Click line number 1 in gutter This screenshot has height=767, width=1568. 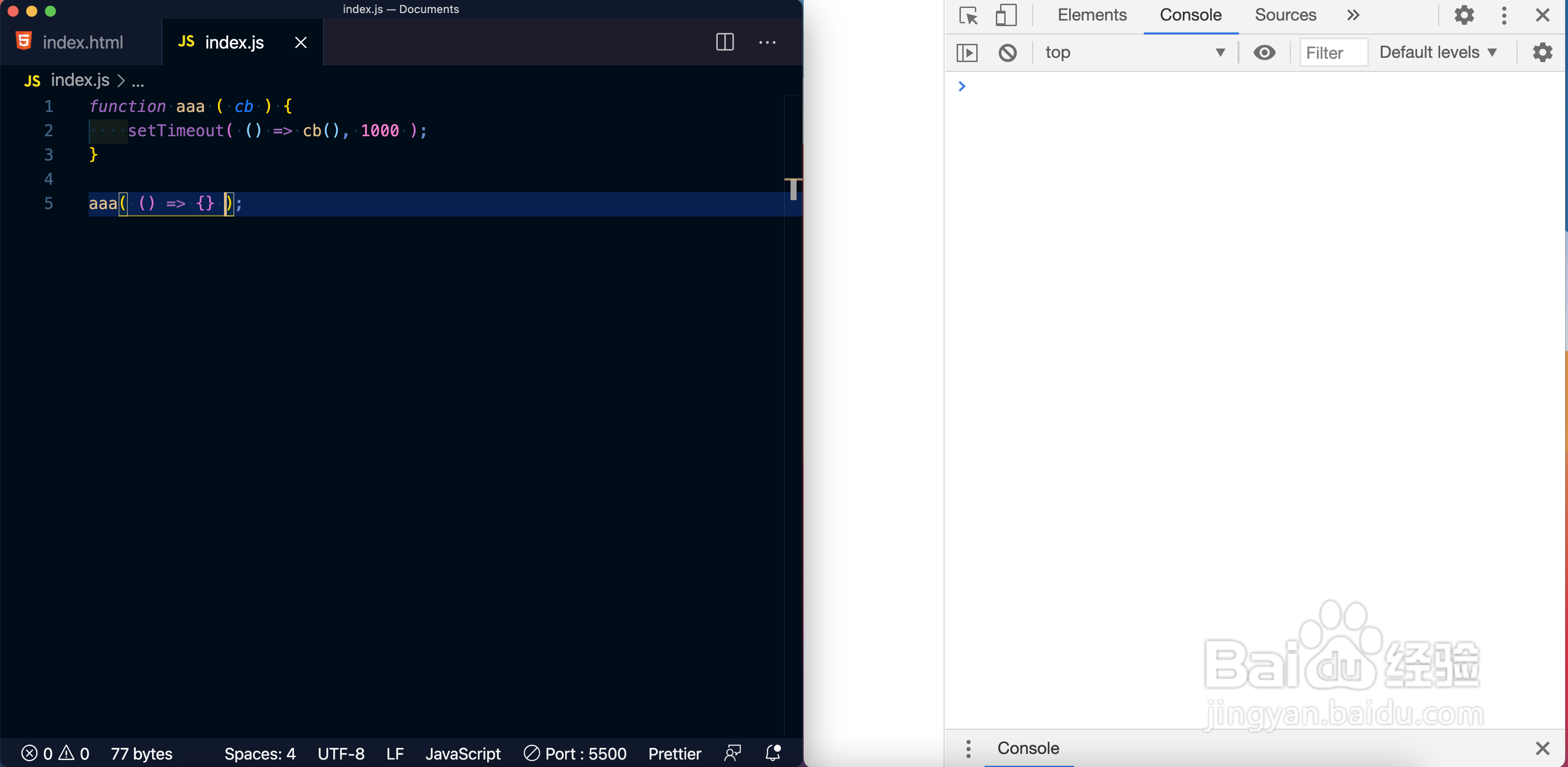click(49, 106)
